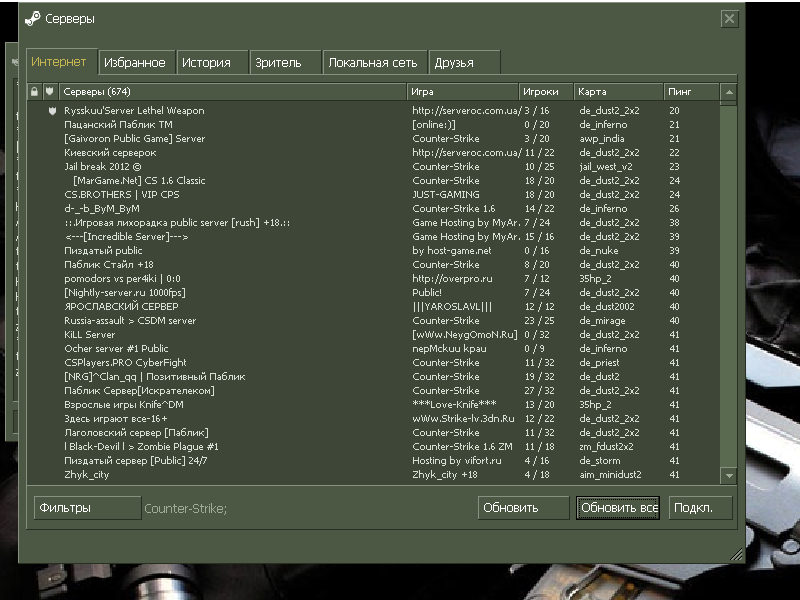800x600 pixels.
Task: Close the Серверы window
Action: tap(730, 19)
